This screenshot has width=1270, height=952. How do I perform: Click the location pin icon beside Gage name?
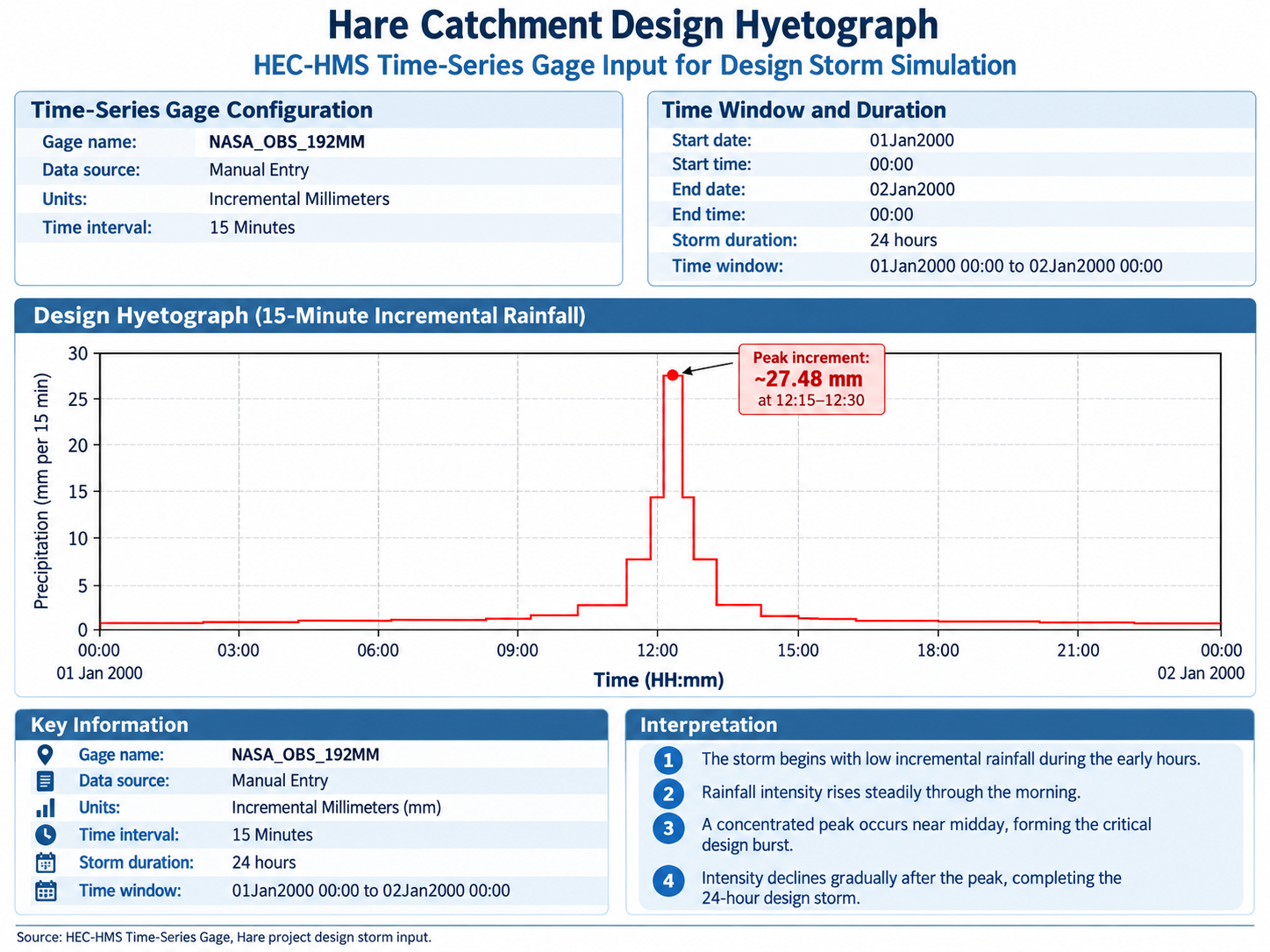click(46, 755)
